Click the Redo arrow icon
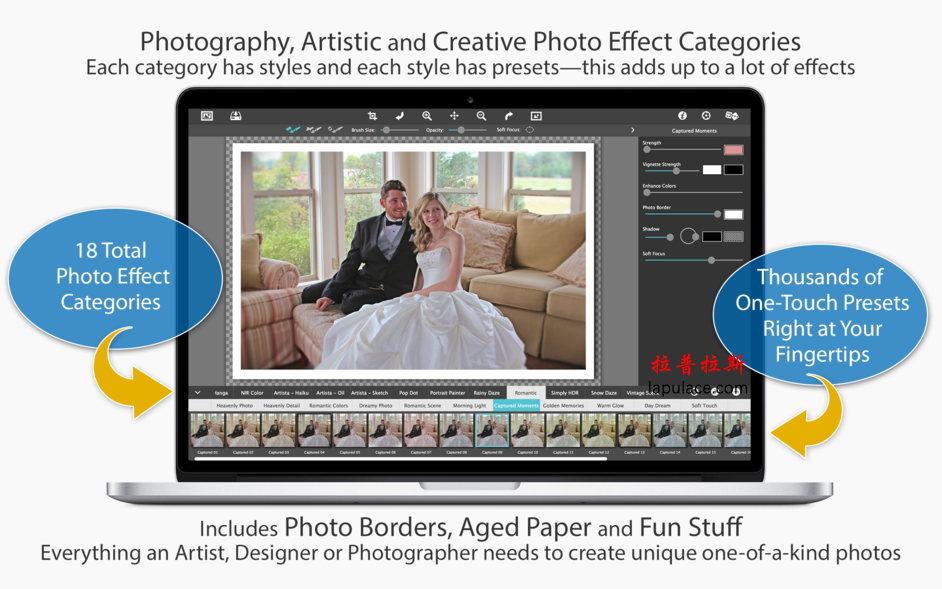Image resolution: width=942 pixels, height=589 pixels. coord(507,116)
